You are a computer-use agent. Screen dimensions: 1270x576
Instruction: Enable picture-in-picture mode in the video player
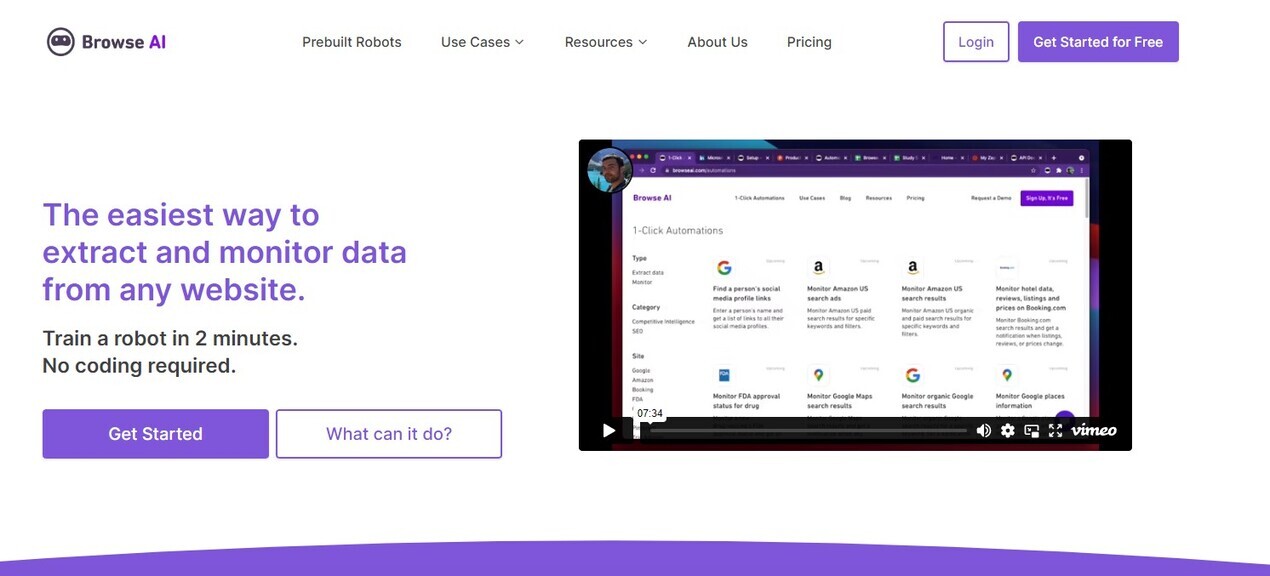1031,430
